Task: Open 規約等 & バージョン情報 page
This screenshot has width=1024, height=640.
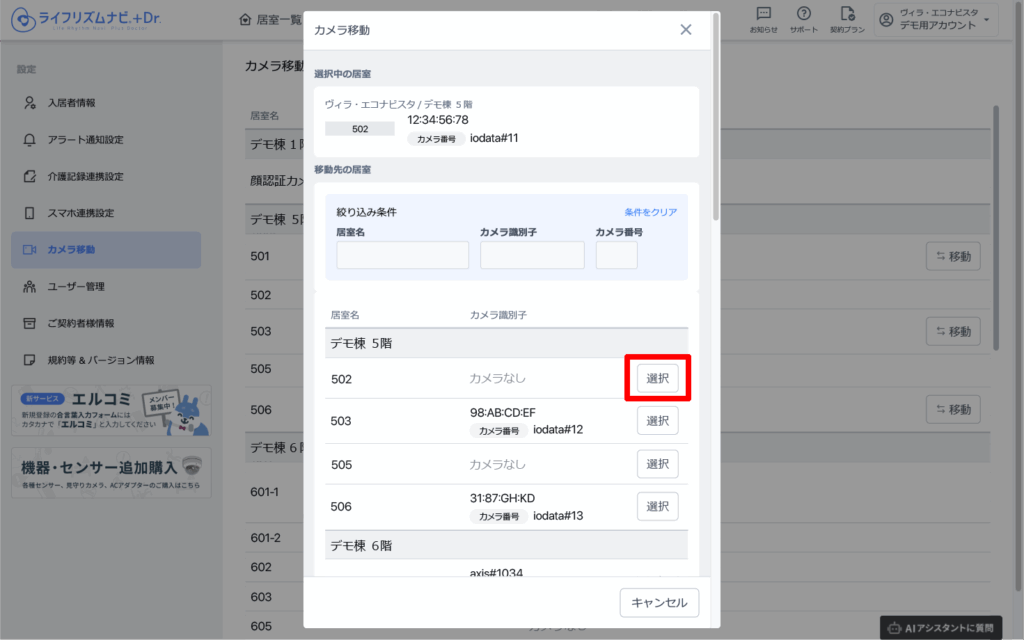Action: point(100,360)
